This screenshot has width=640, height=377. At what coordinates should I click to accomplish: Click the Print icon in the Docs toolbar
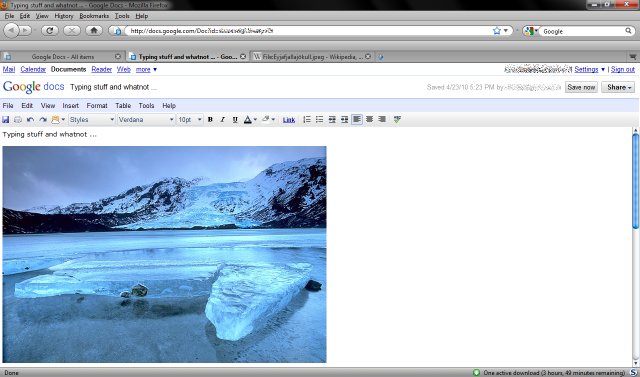pos(18,120)
